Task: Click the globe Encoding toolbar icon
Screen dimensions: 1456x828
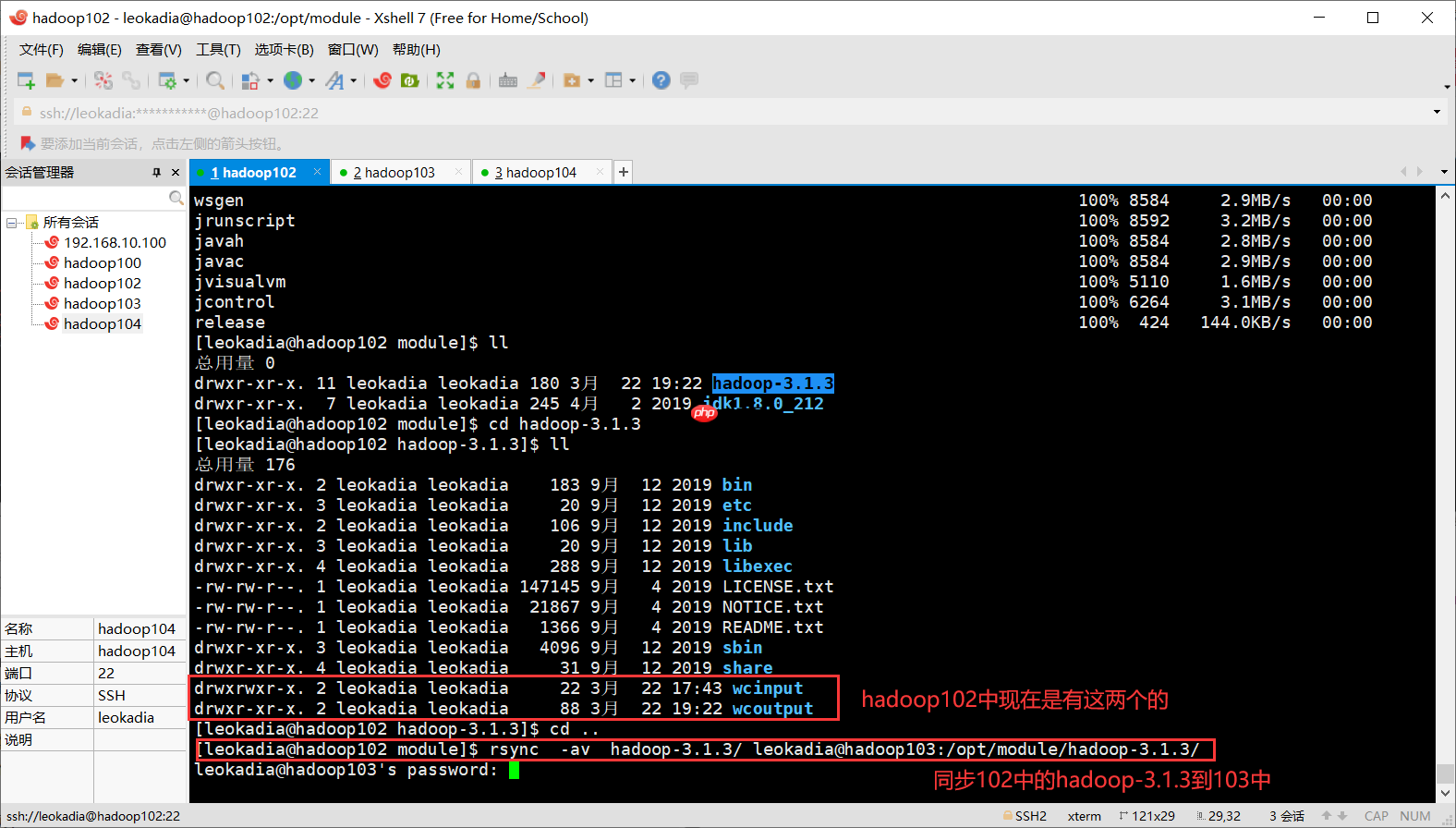Action: [x=293, y=80]
